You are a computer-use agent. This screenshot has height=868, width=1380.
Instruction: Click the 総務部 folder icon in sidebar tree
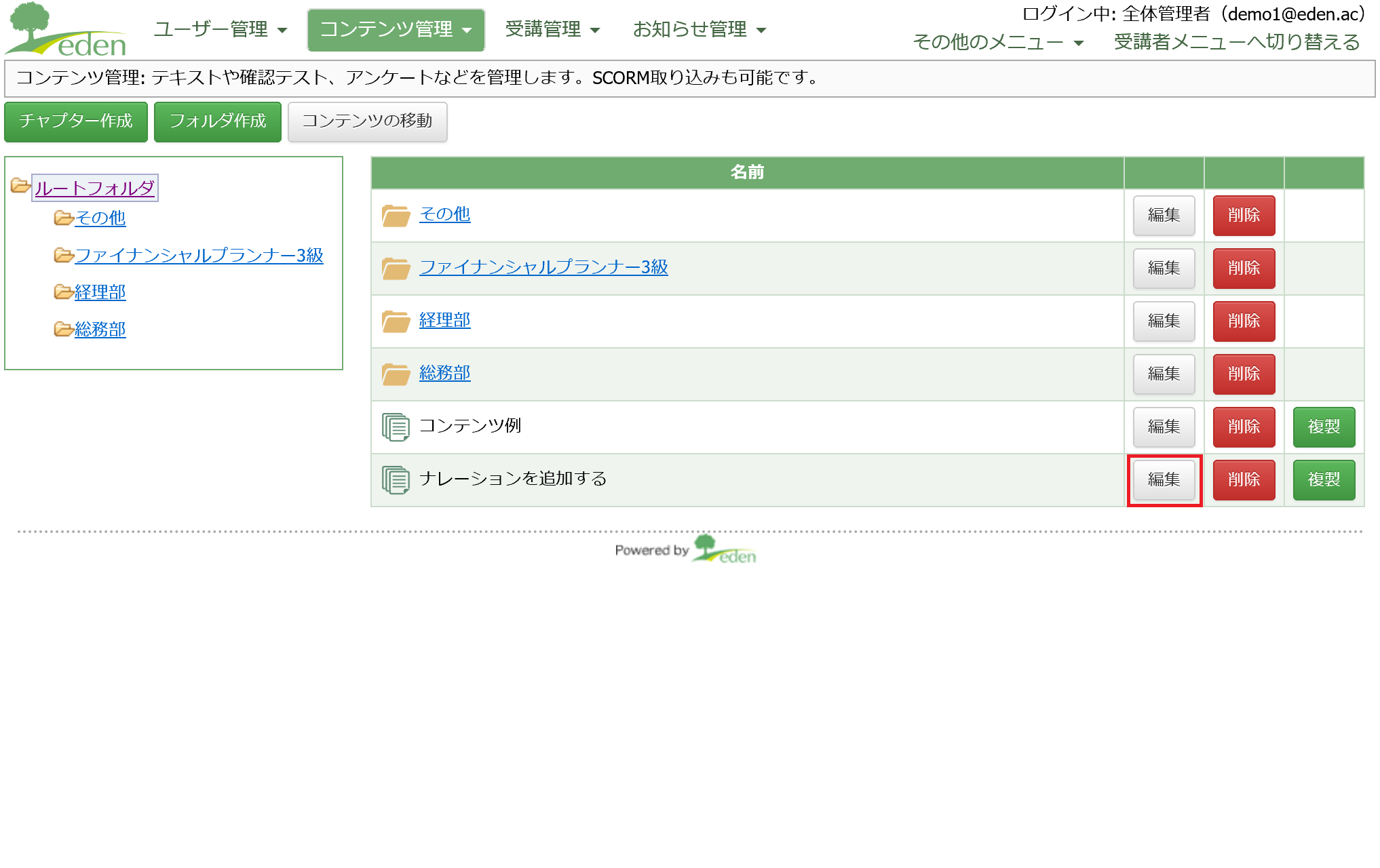[63, 330]
